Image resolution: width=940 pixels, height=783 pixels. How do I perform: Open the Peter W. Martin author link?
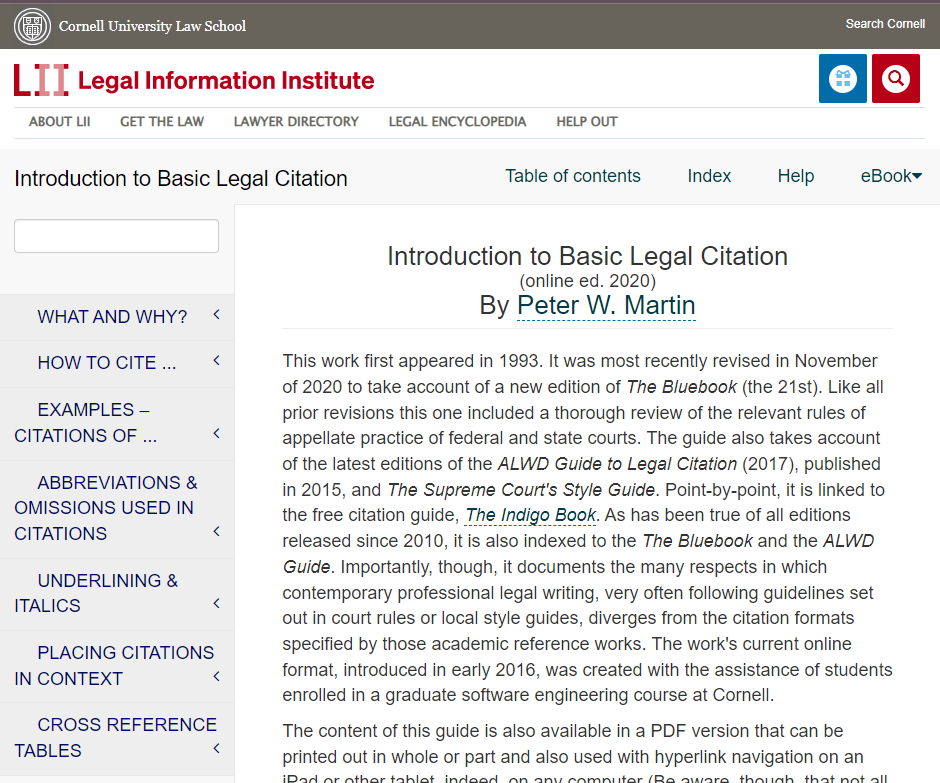click(606, 307)
